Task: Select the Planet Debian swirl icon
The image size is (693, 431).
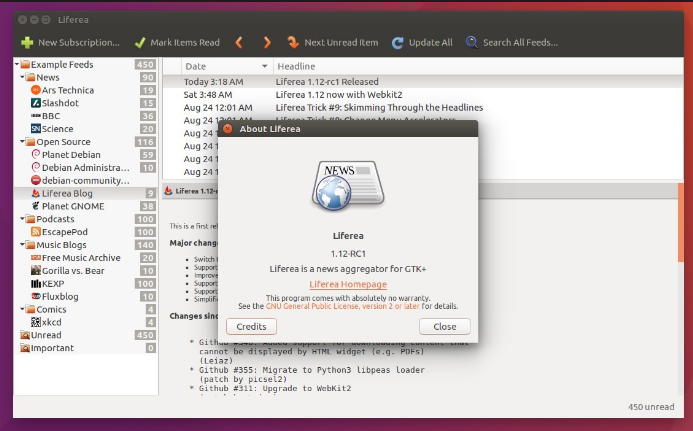Action: click(x=36, y=154)
